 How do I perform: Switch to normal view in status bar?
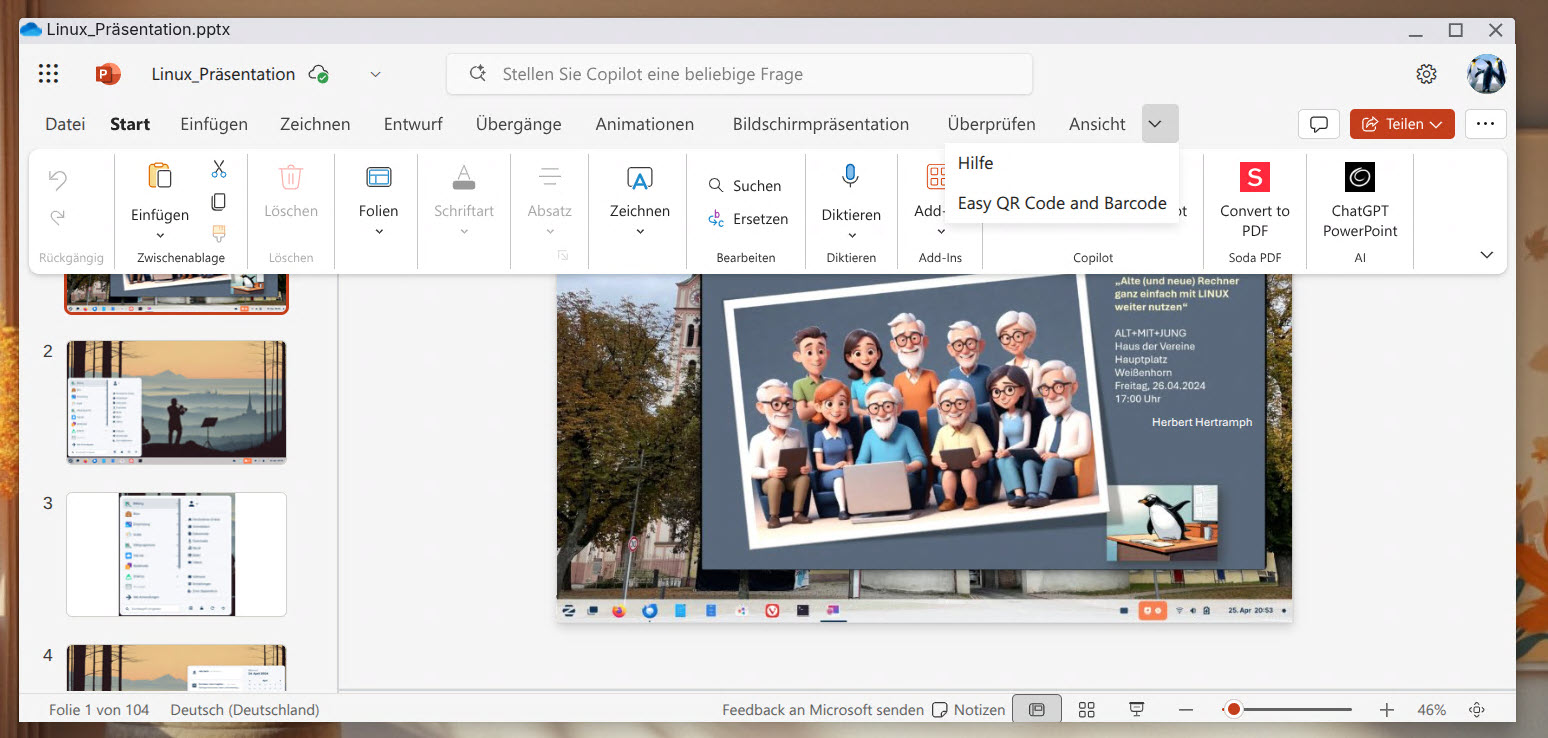click(x=1037, y=710)
